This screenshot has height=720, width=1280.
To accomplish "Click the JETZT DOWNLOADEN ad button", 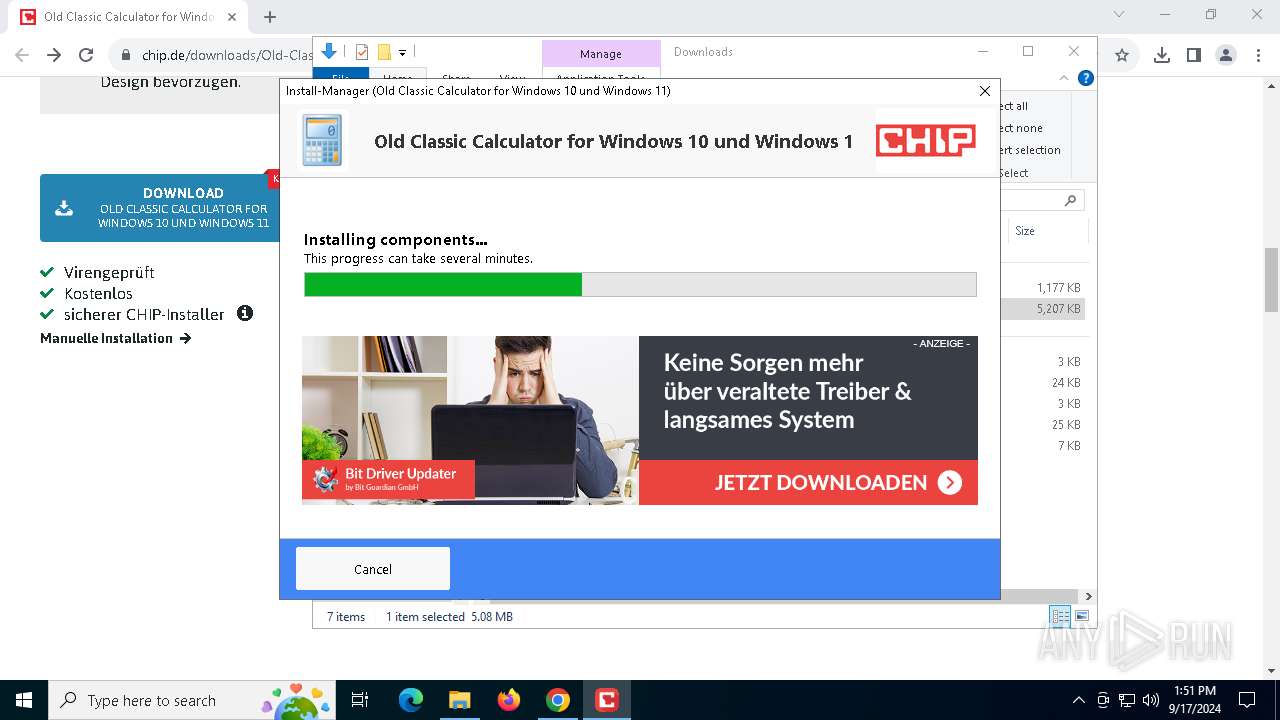I will pos(808,482).
